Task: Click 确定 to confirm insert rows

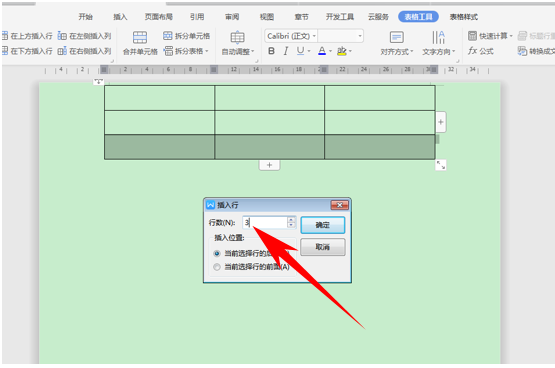Action: pos(322,225)
